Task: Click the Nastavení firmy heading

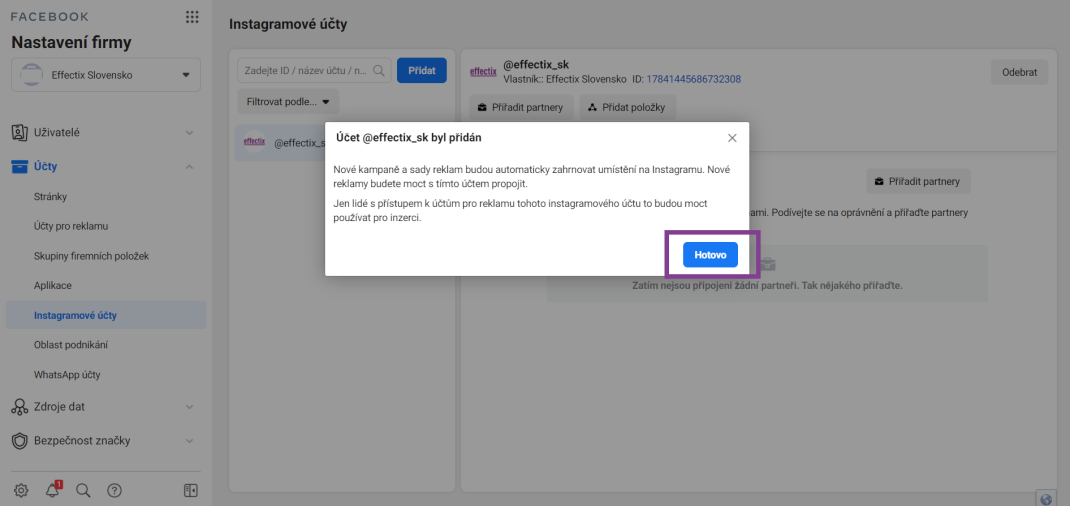Action: click(71, 42)
